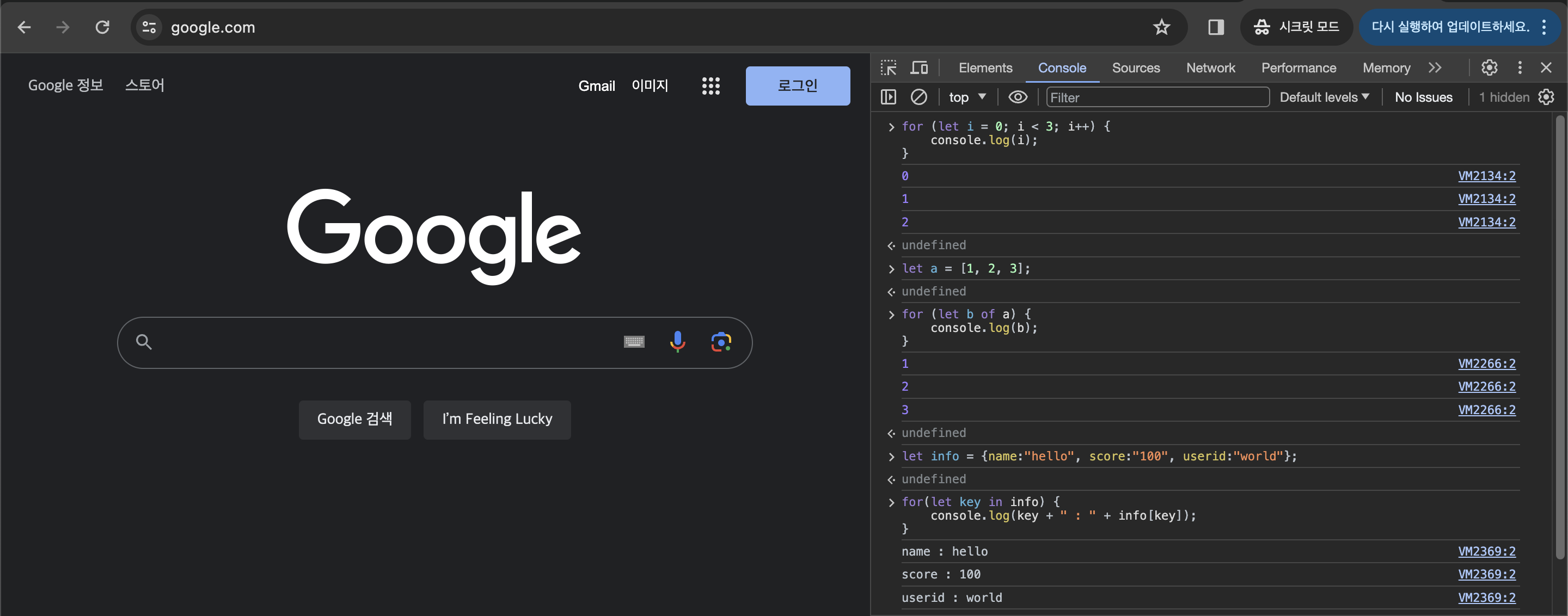
Task: Click the 'let a = [1, 2, 3];' entry
Action: coord(965,269)
